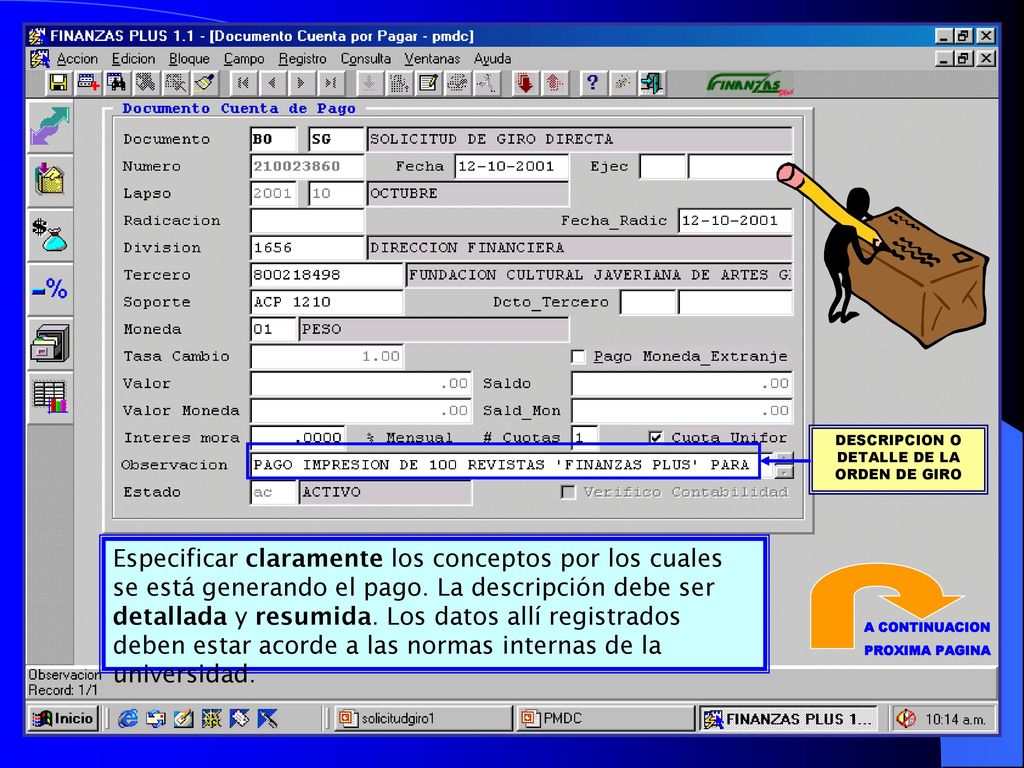Click the Inicio start button

[63, 719]
